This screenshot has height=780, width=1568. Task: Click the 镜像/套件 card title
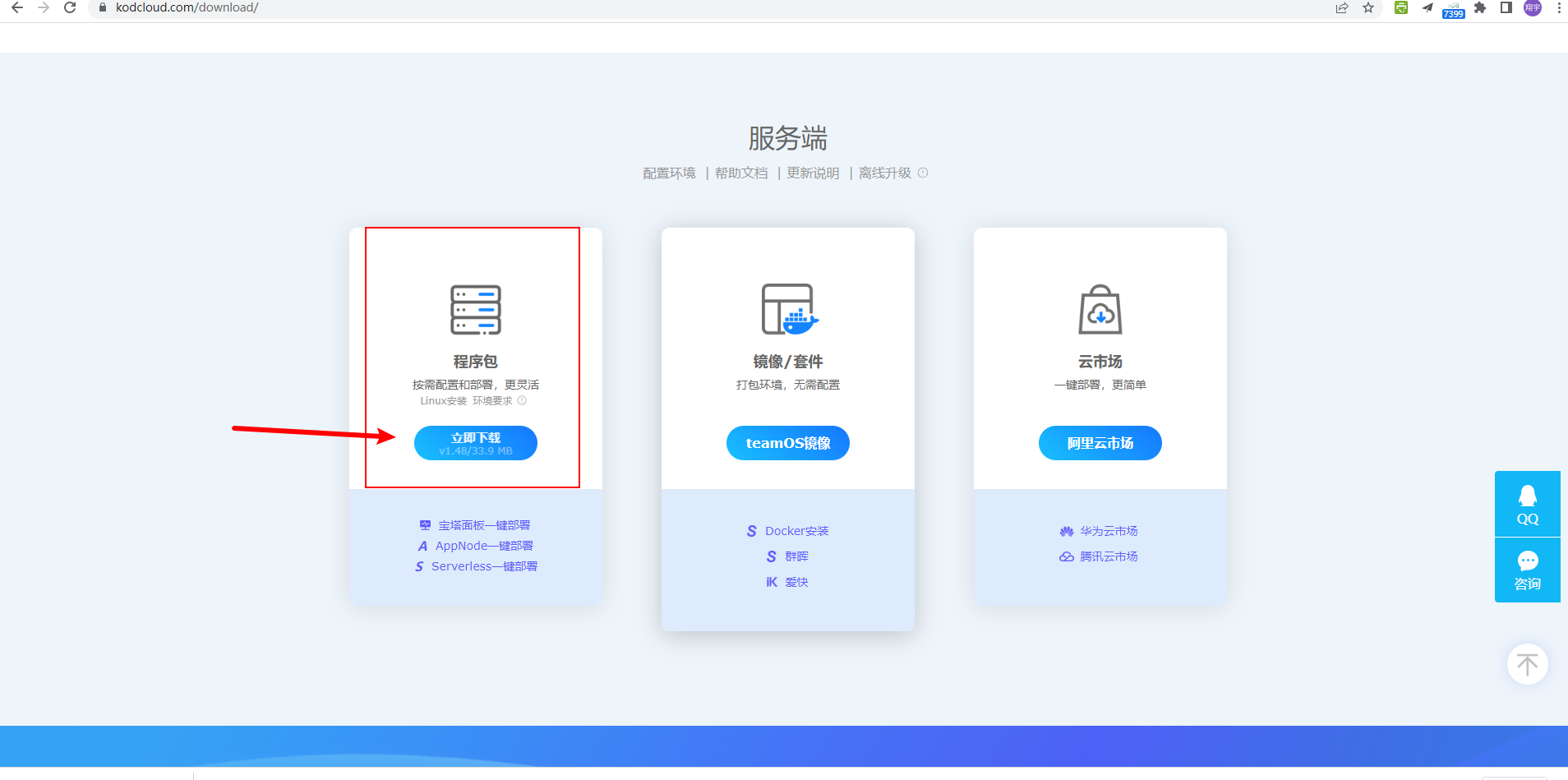click(788, 362)
